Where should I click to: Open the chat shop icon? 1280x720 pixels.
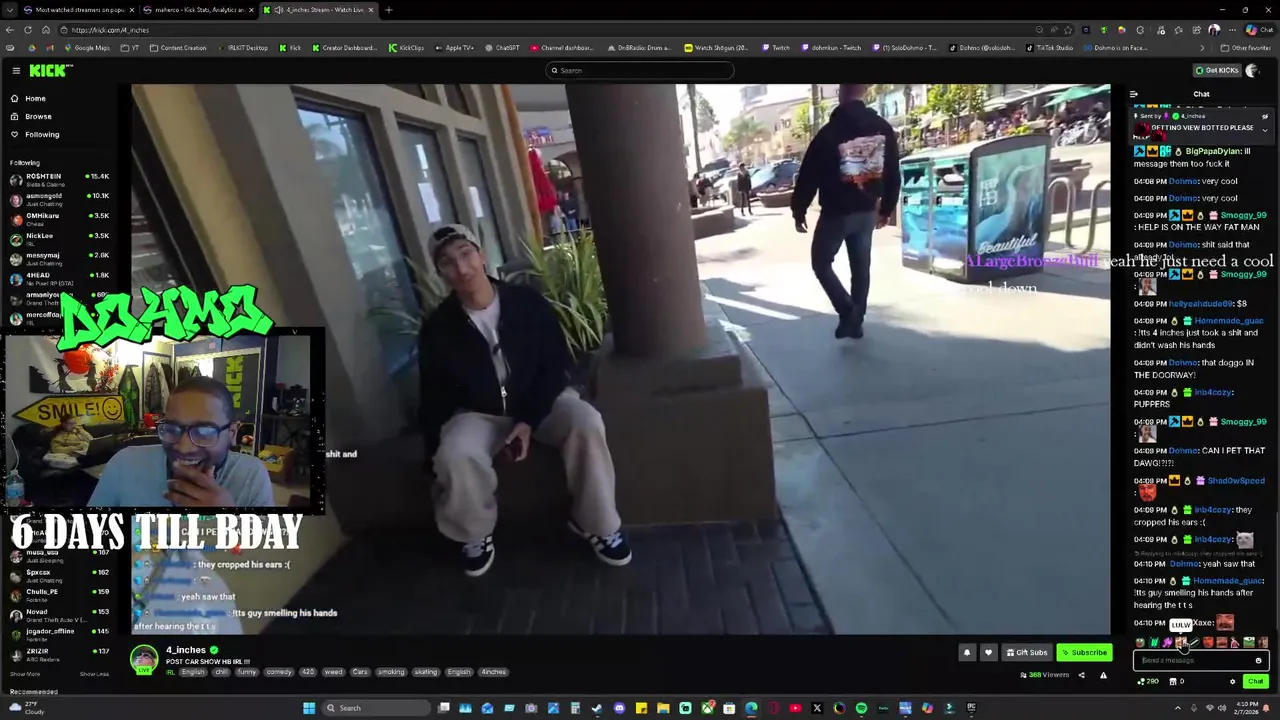(x=1171, y=681)
